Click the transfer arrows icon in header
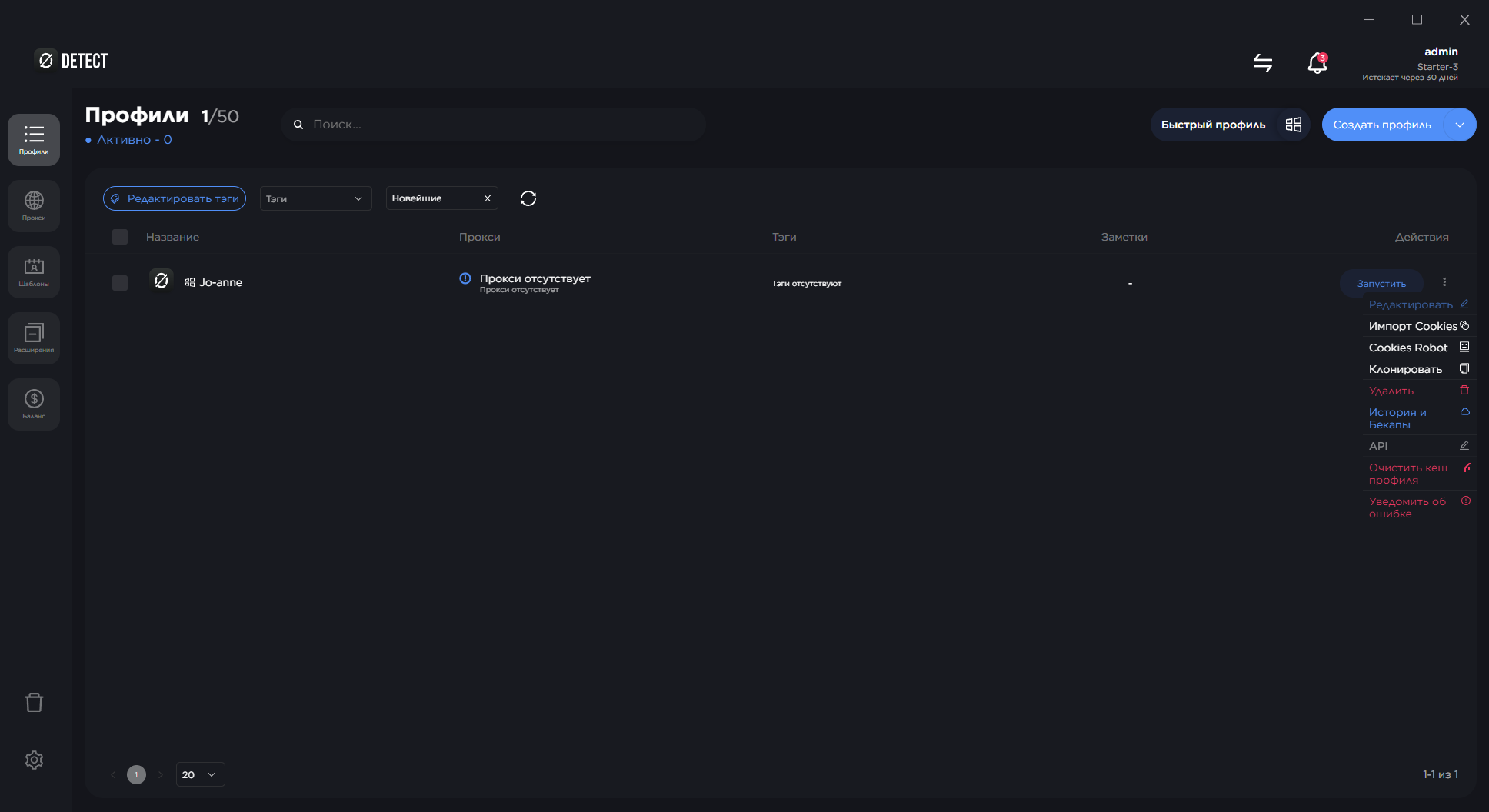 pos(1262,63)
